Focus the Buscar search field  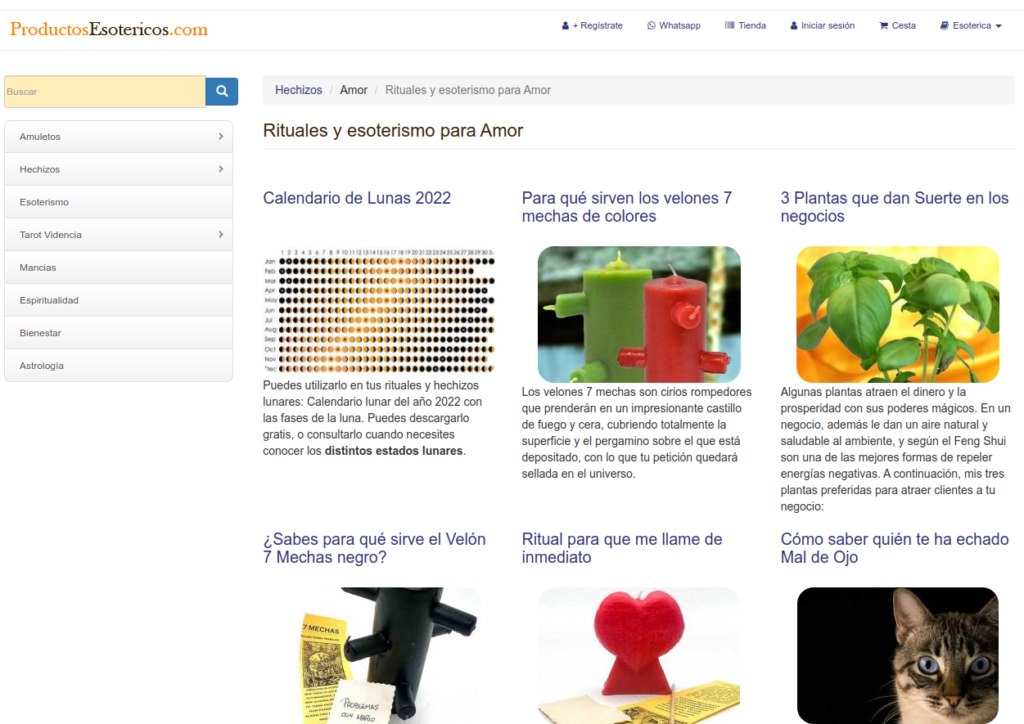tap(104, 91)
